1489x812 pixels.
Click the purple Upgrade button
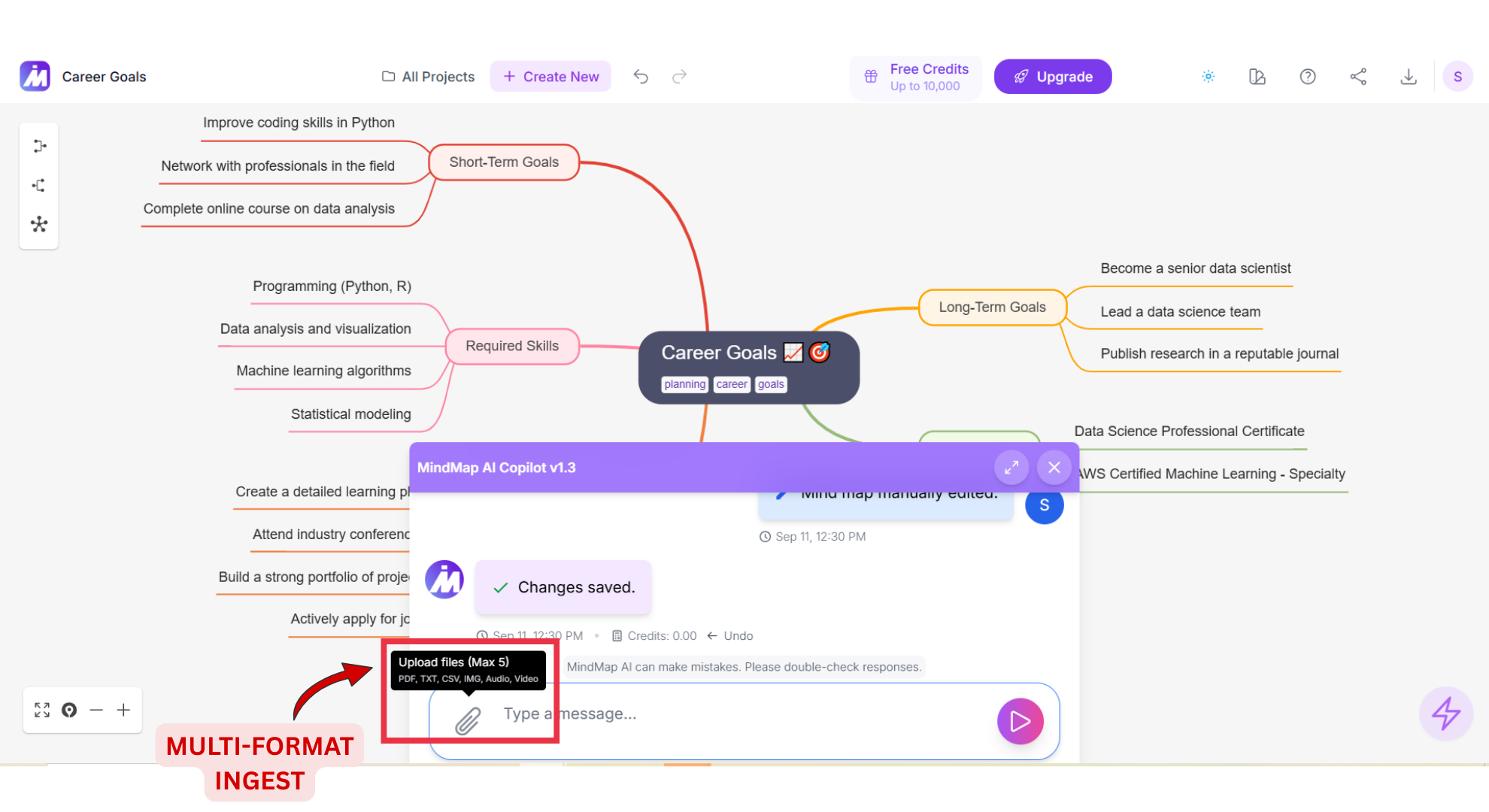(x=1052, y=77)
